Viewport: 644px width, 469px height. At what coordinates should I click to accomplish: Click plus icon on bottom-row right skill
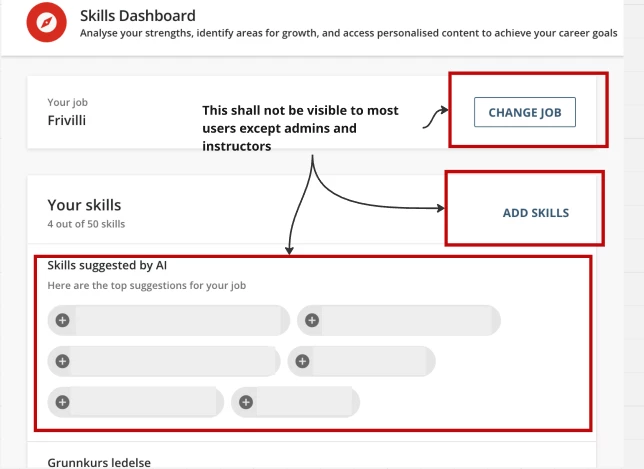click(x=246, y=402)
